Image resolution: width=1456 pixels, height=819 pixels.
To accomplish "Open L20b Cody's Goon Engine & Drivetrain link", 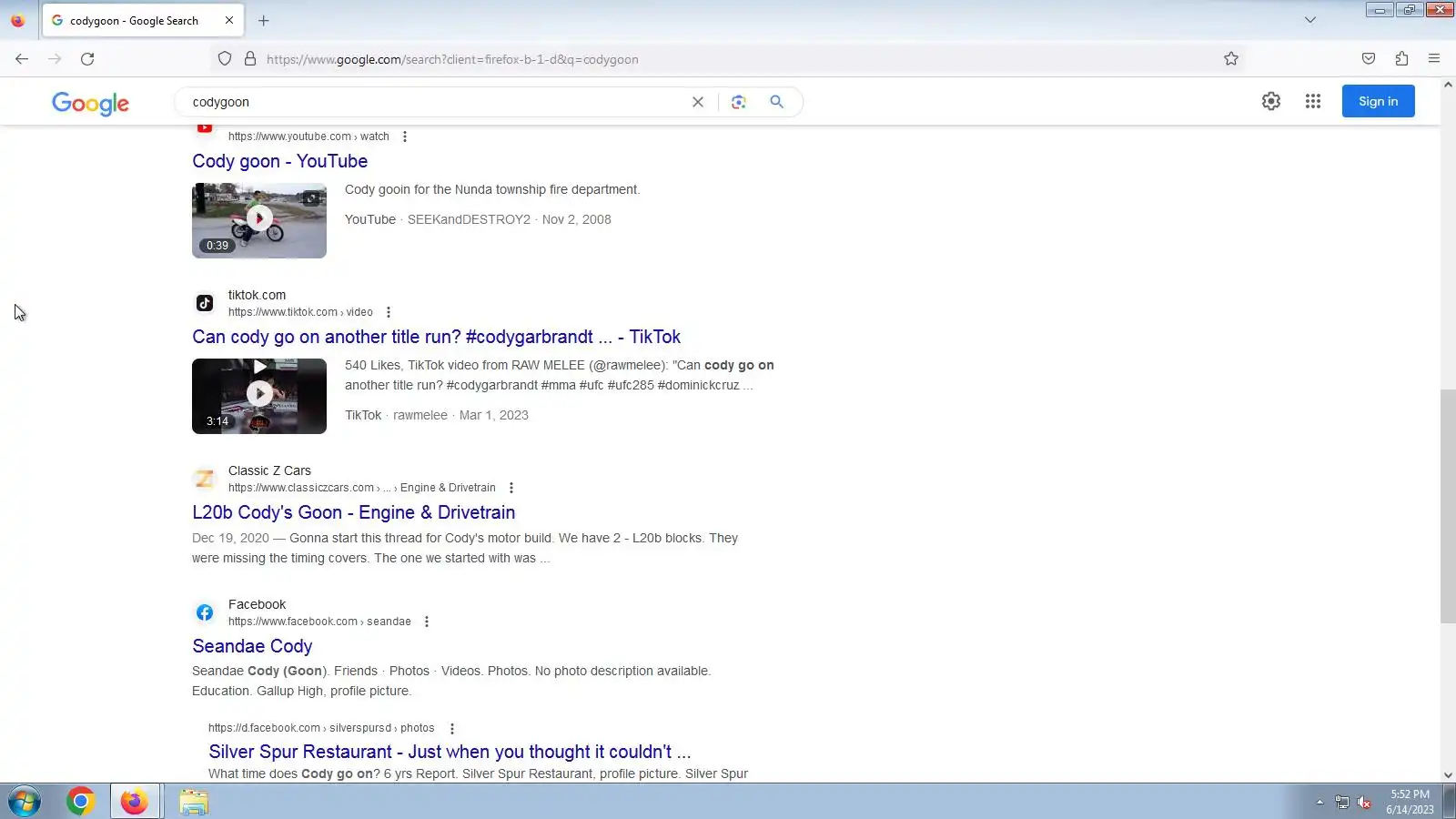I will [354, 512].
